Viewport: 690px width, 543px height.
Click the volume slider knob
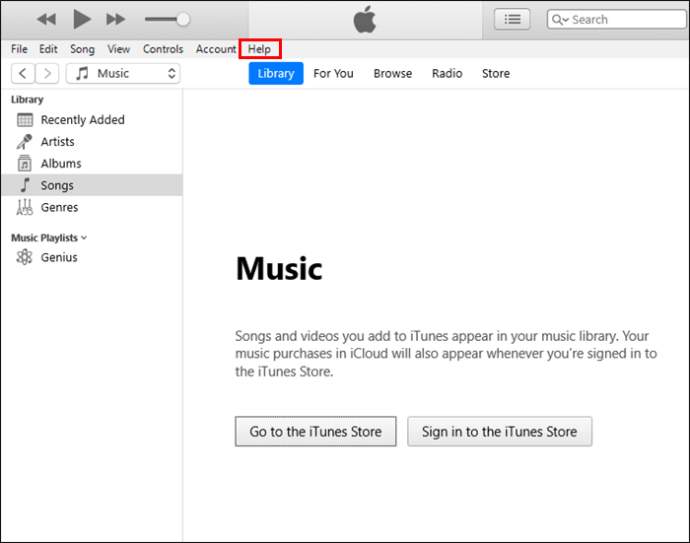tap(183, 19)
